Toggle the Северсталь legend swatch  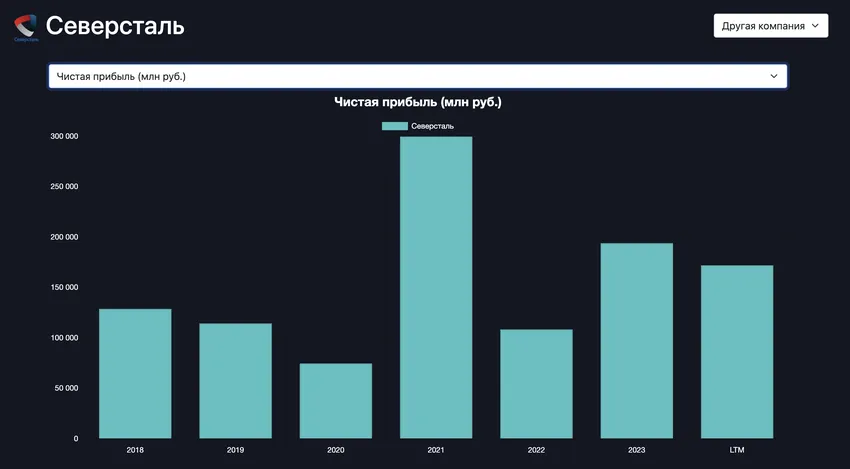point(395,126)
